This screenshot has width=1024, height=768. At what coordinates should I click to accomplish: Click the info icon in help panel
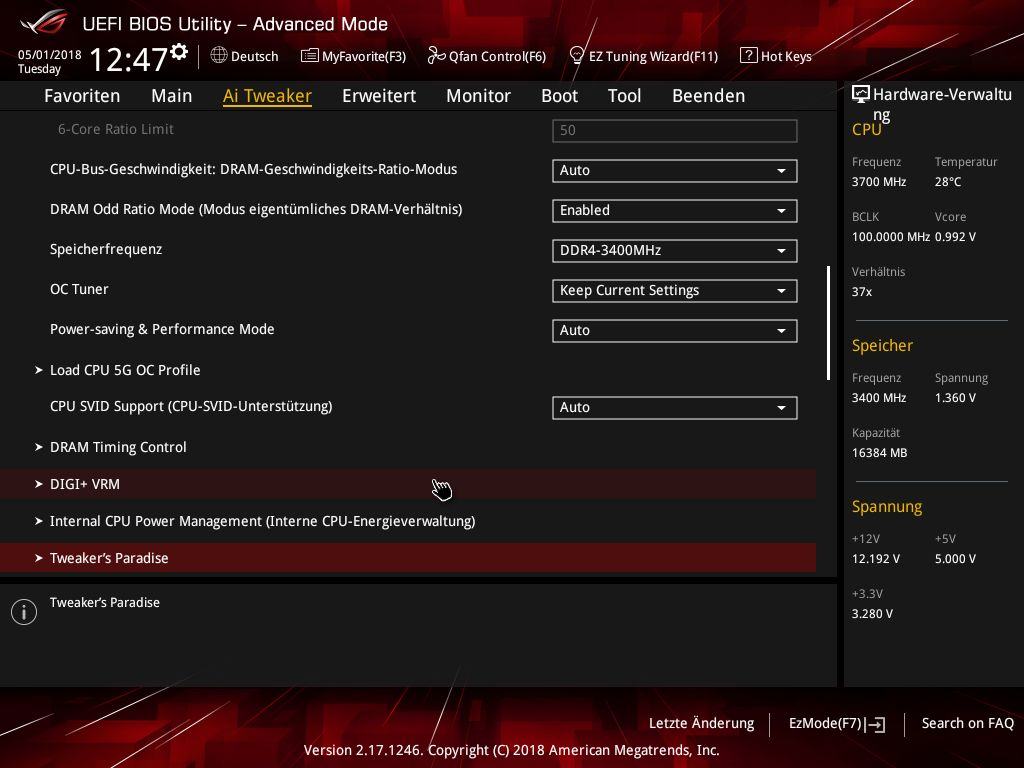(x=24, y=612)
